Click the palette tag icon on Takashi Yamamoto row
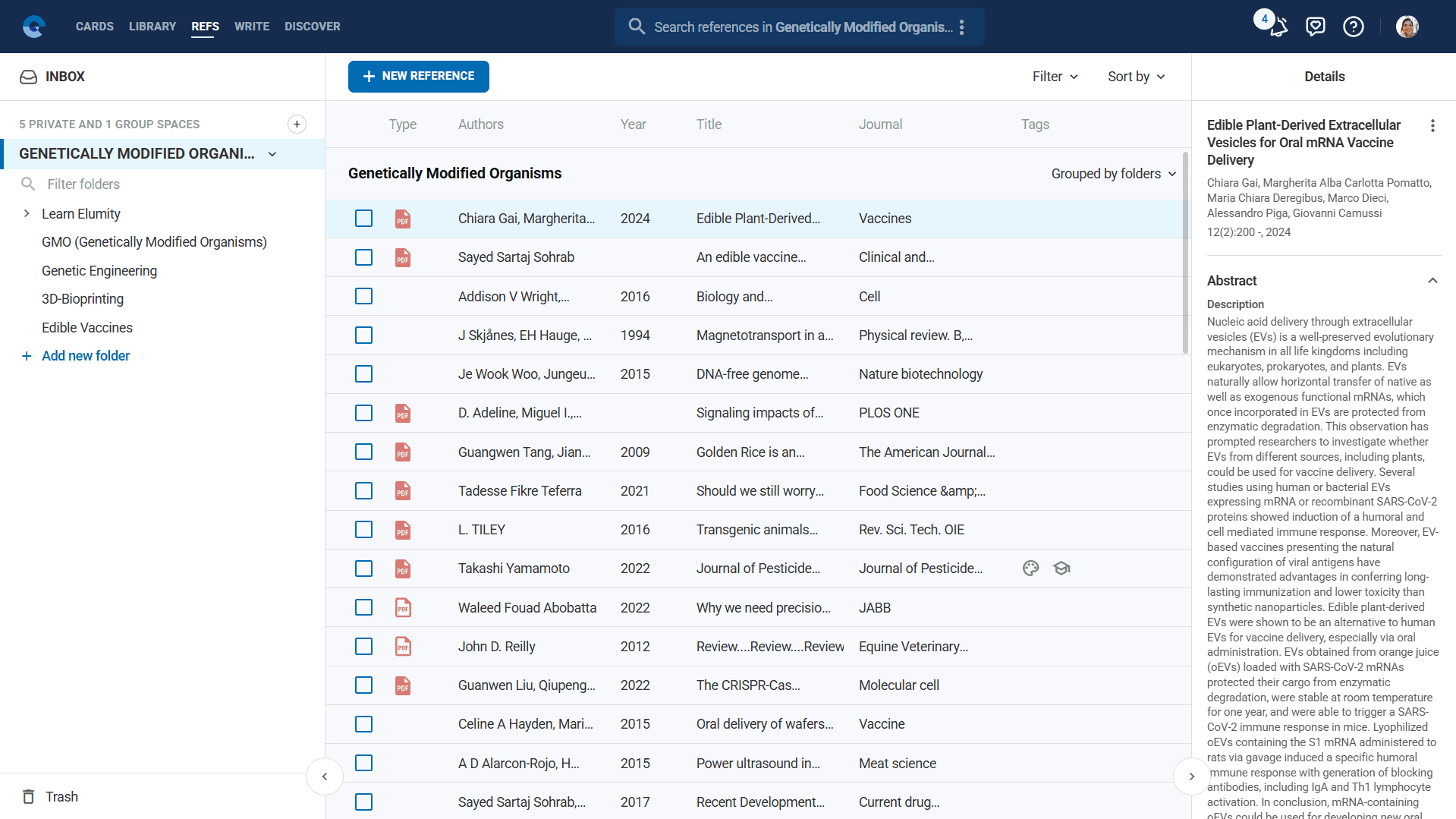The image size is (1456, 819). point(1030,569)
